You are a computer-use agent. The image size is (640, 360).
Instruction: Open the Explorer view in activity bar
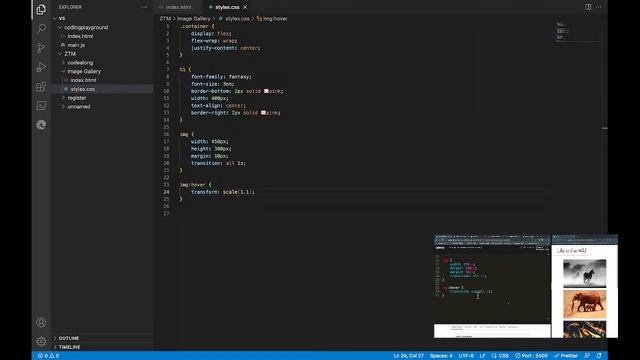tap(41, 9)
